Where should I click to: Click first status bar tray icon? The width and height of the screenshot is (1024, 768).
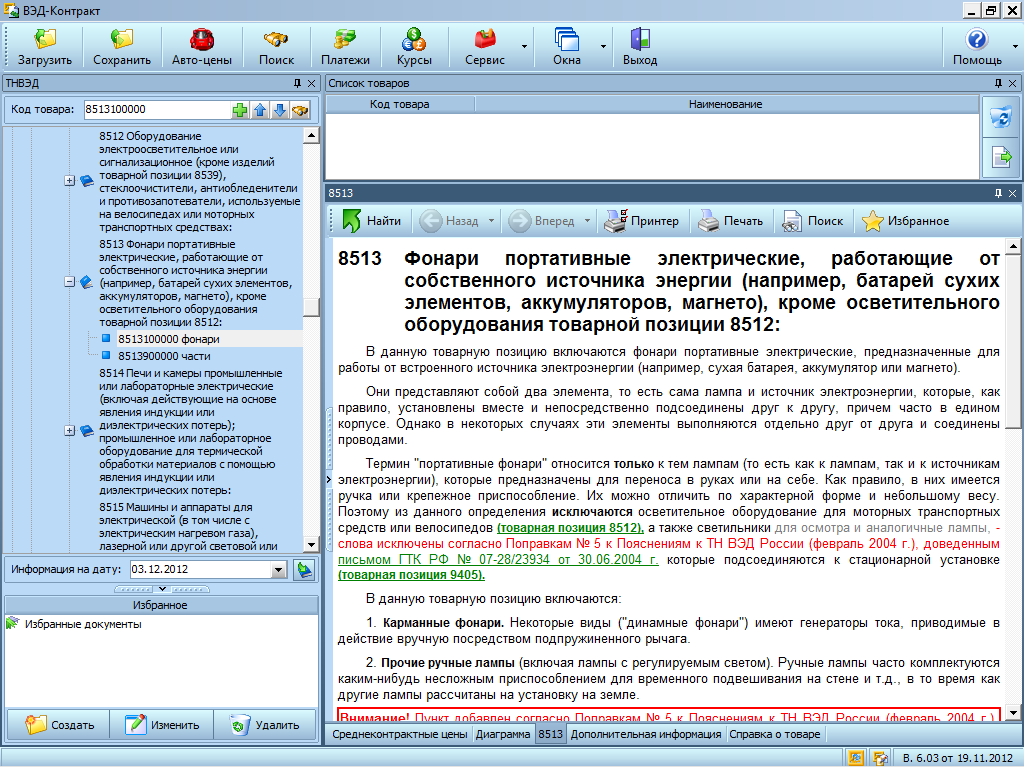(856, 758)
